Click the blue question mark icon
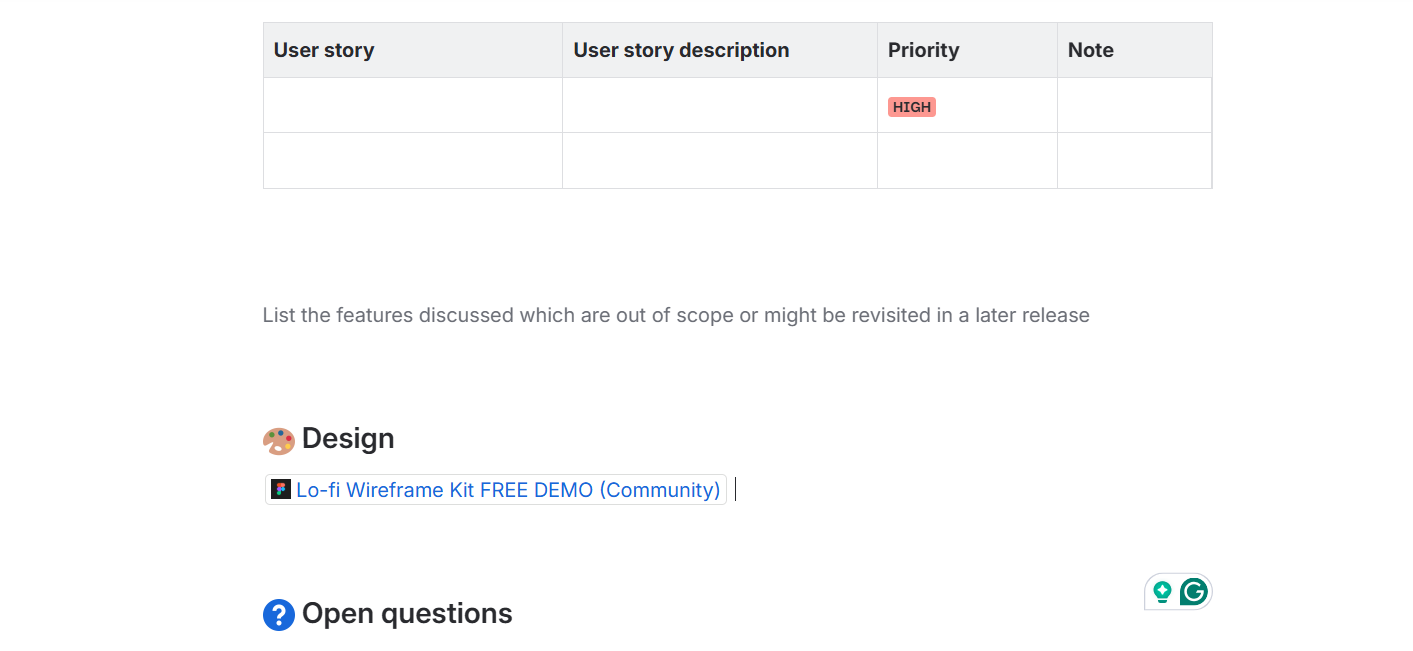 pos(279,614)
